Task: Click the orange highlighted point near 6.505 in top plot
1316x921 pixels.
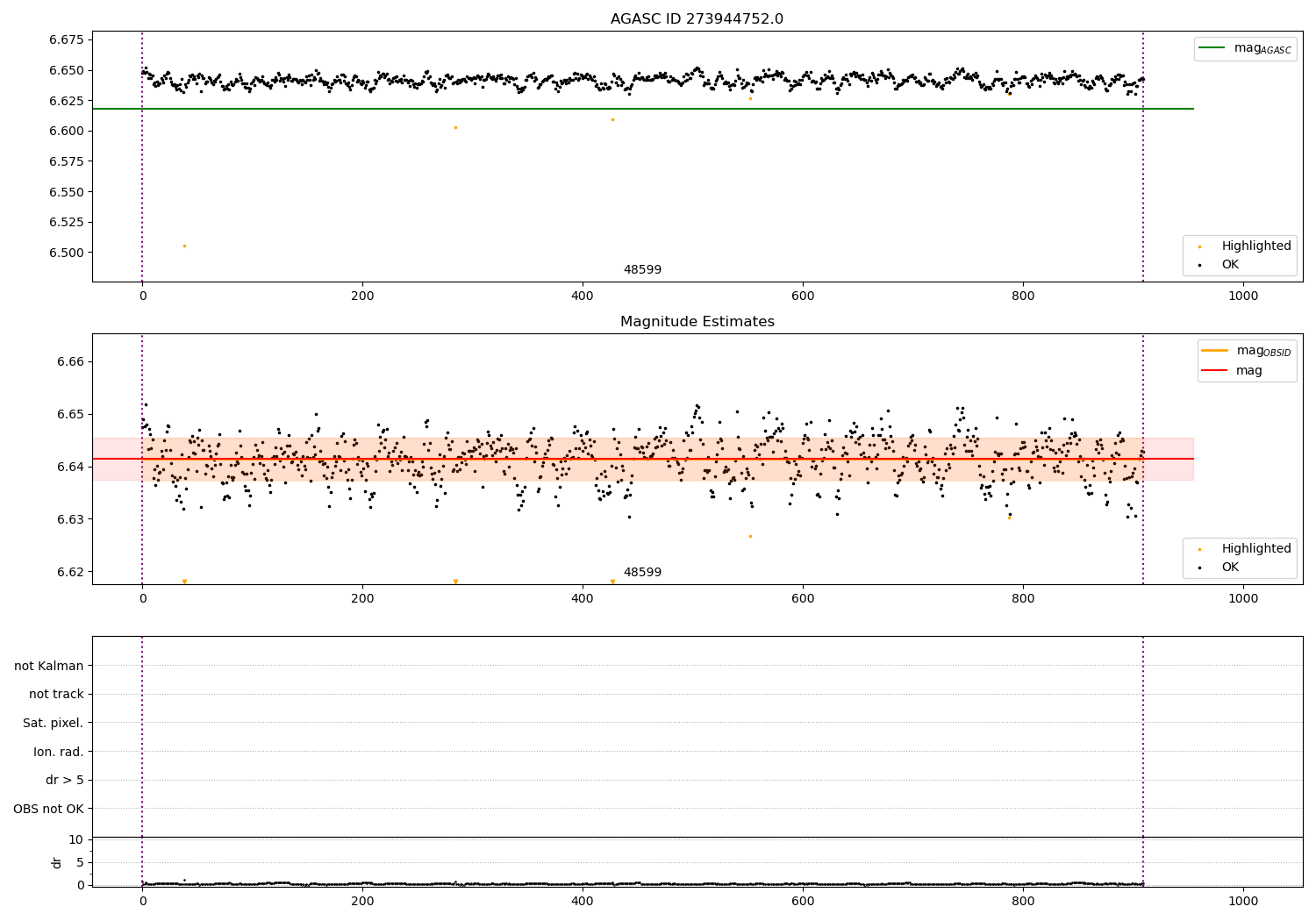Action: click(x=184, y=246)
